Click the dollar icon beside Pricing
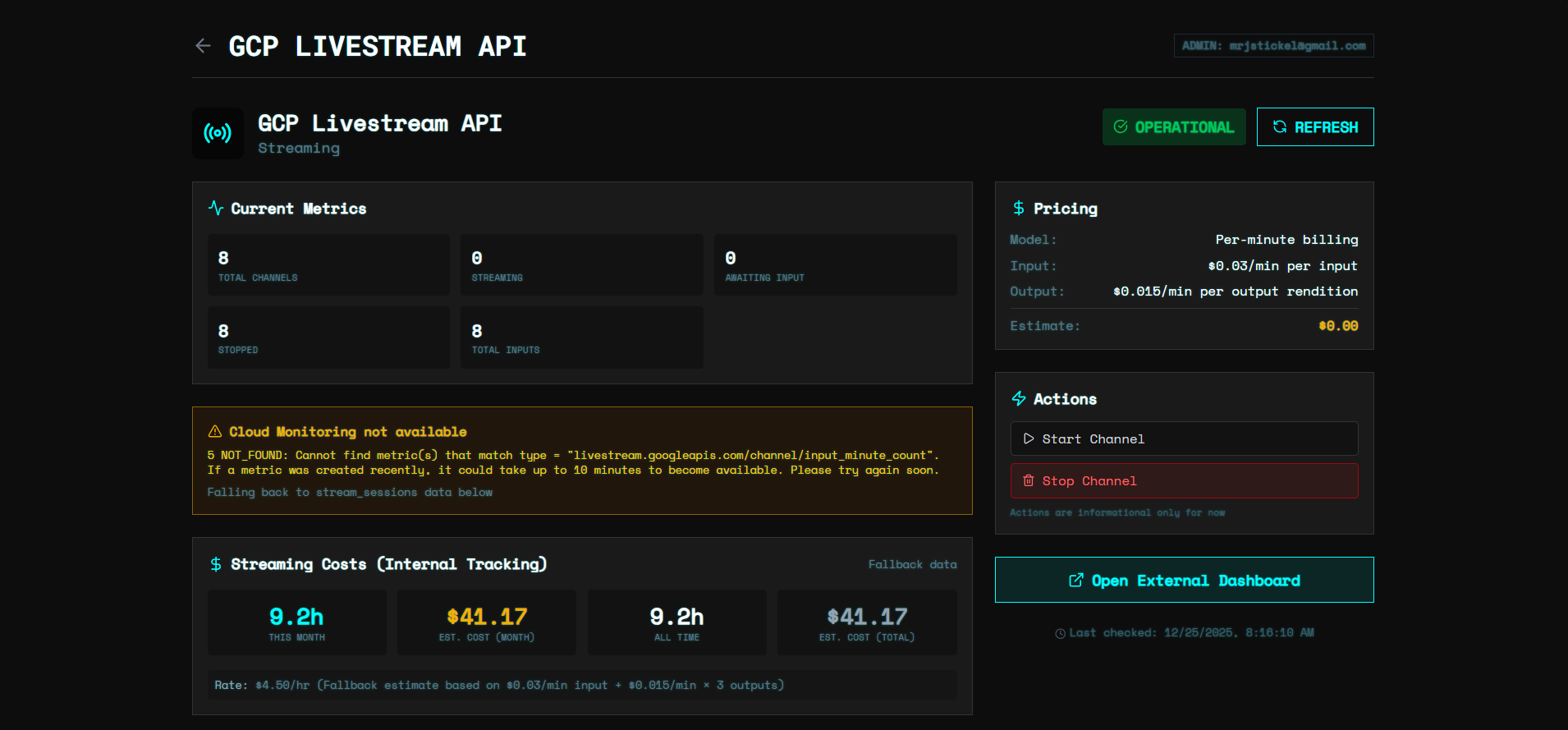Viewport: 1568px width, 730px height. (x=1019, y=209)
